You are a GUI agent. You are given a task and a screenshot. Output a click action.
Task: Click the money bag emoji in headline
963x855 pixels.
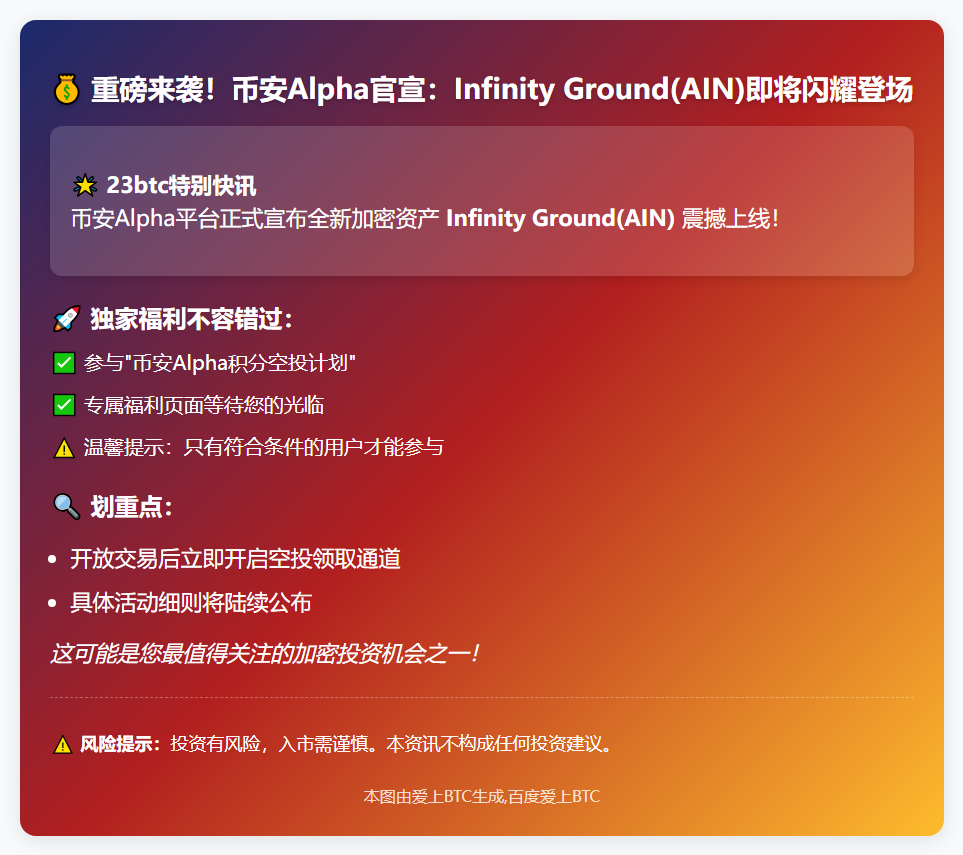[x=66, y=90]
